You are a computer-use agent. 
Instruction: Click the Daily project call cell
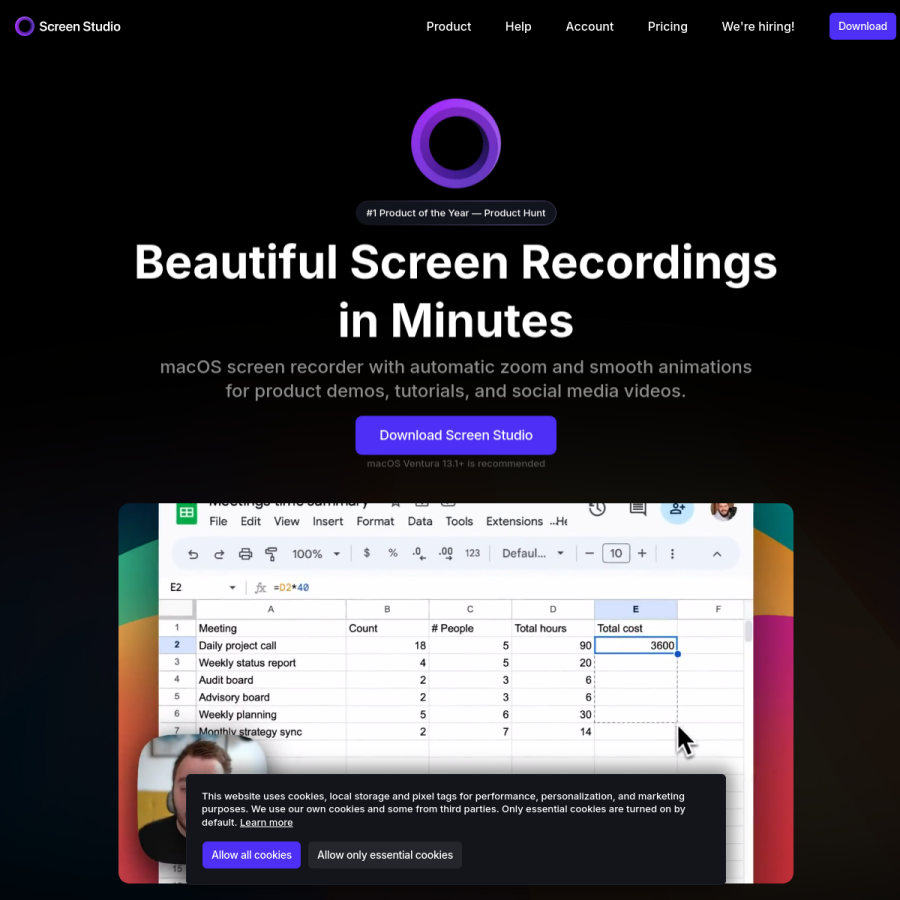(271, 645)
